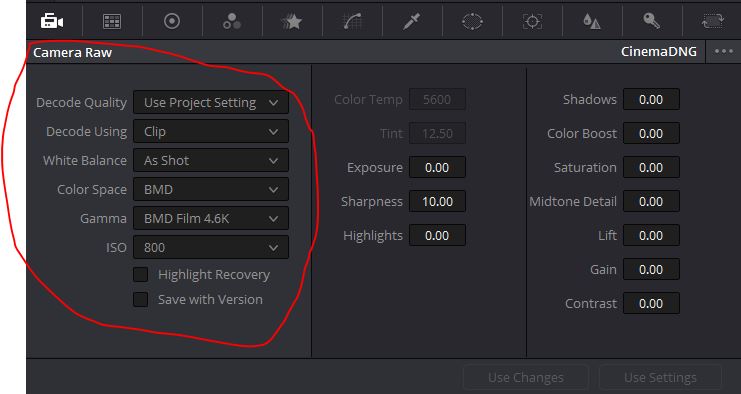Open the Decode Using dropdown

click(x=211, y=132)
